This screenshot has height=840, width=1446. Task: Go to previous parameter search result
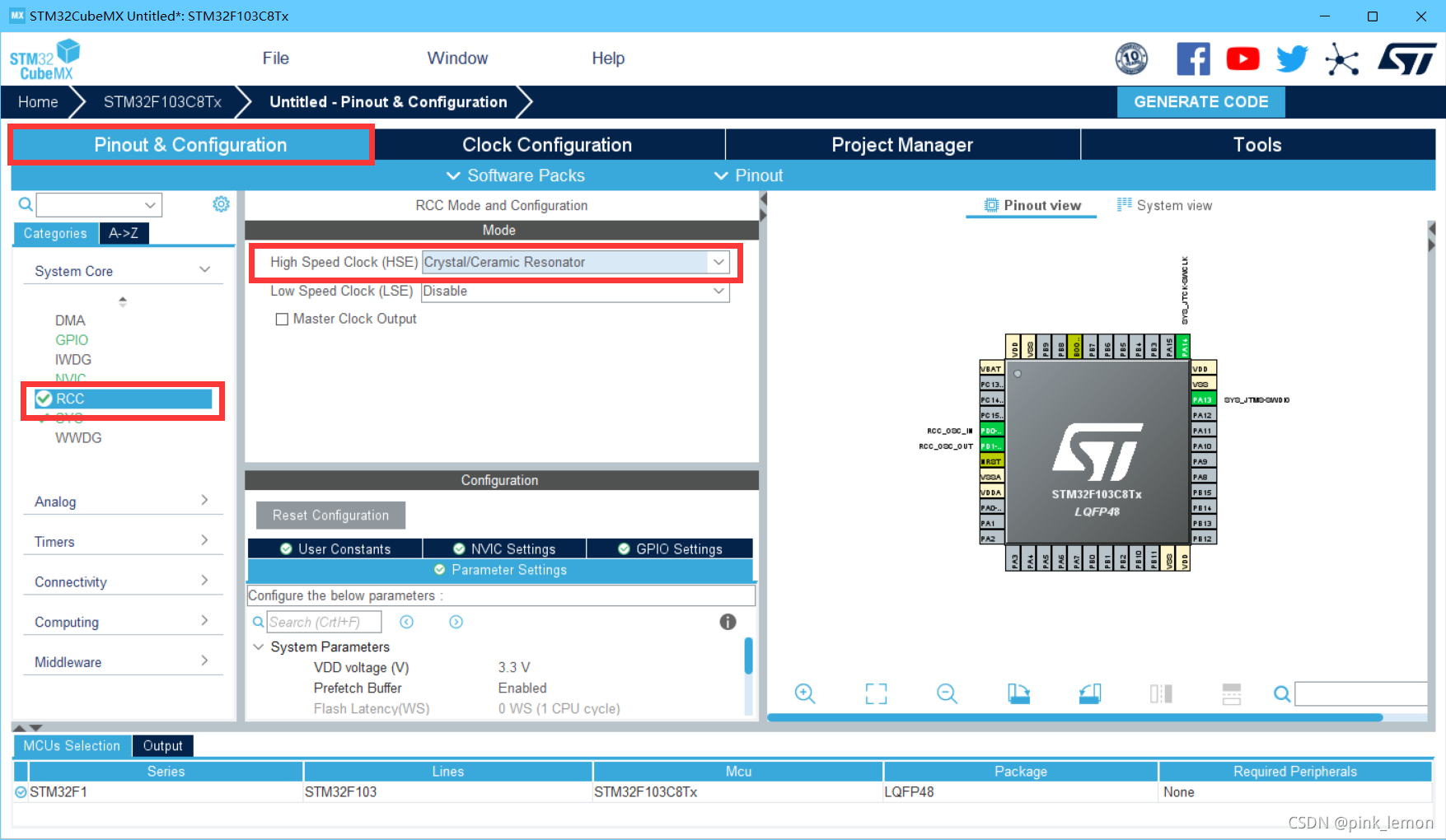point(407,622)
